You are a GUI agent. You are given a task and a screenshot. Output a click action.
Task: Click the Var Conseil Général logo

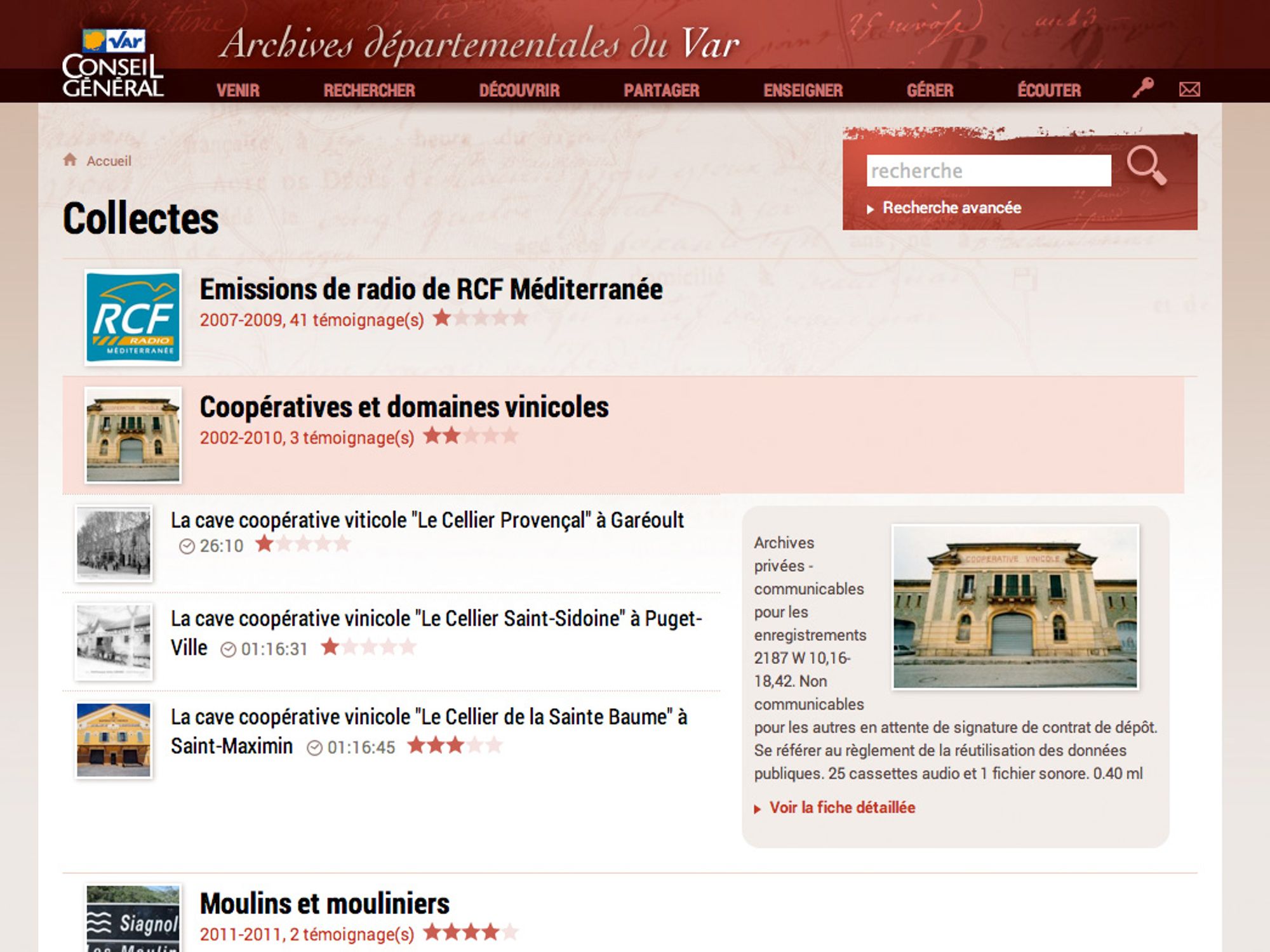click(x=113, y=63)
